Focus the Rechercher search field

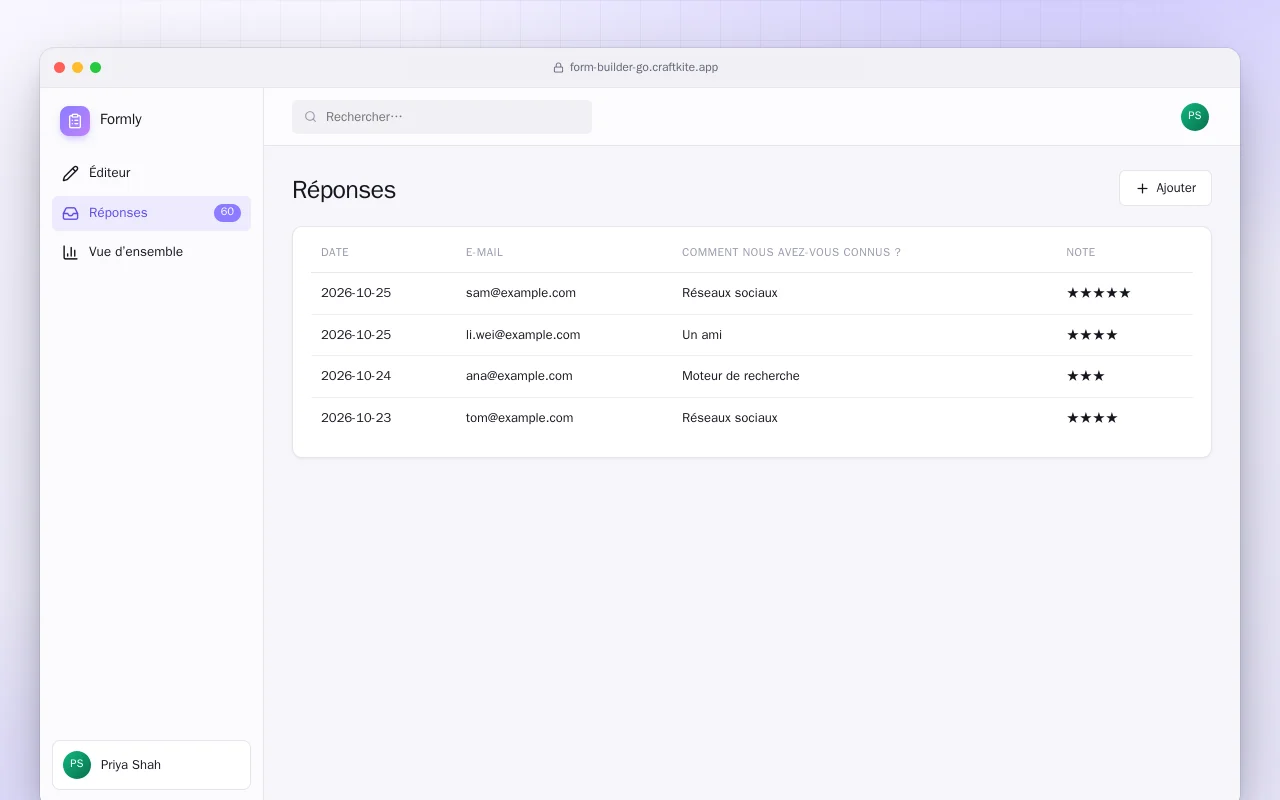pyautogui.click(x=442, y=117)
